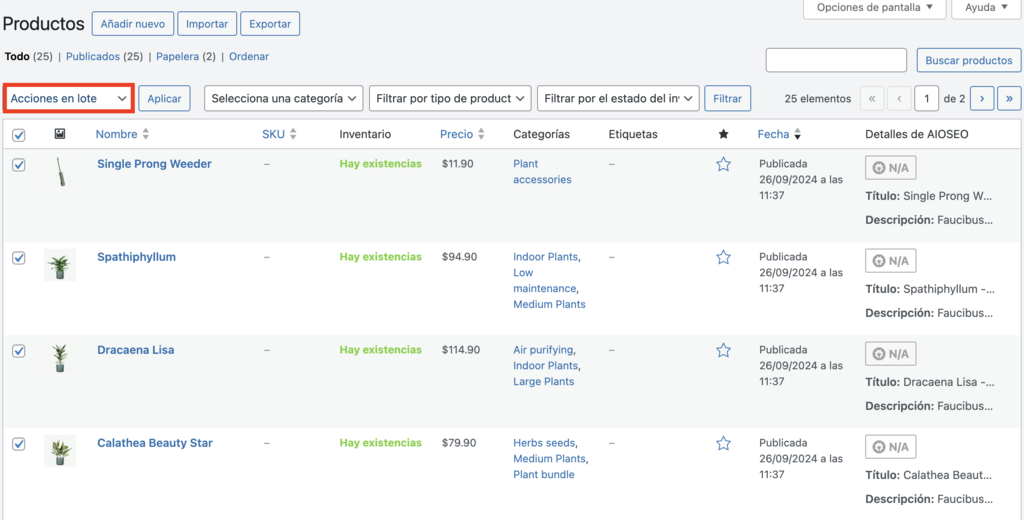Image resolution: width=1024 pixels, height=520 pixels.
Task: Toggle the select-all products checkbox
Action: 19,135
